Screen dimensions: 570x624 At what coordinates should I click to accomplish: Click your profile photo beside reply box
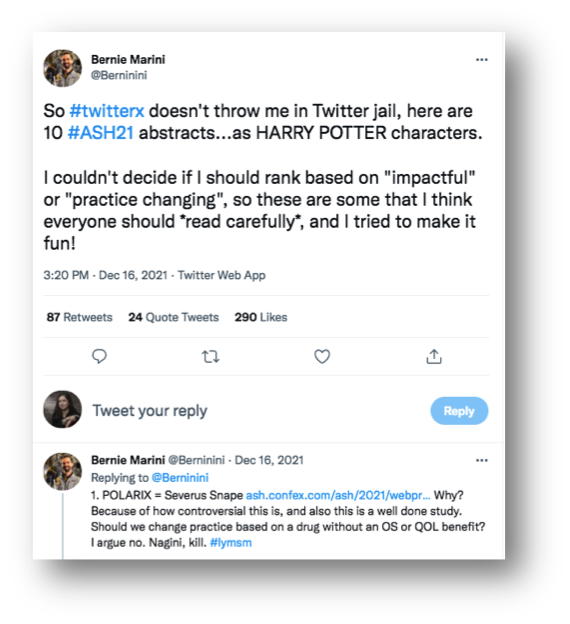click(62, 410)
